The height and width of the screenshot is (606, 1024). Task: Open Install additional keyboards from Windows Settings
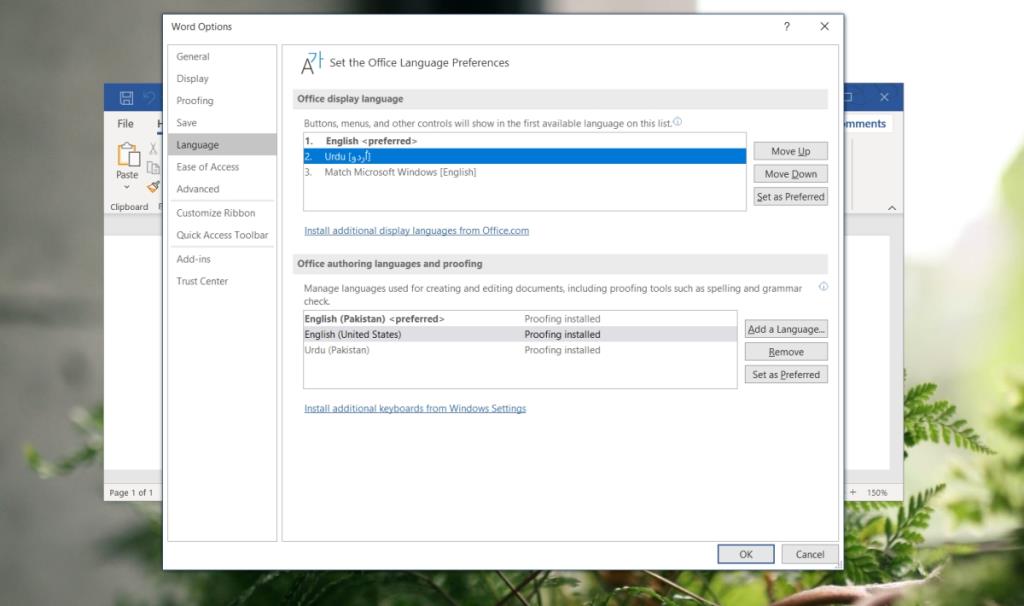415,408
